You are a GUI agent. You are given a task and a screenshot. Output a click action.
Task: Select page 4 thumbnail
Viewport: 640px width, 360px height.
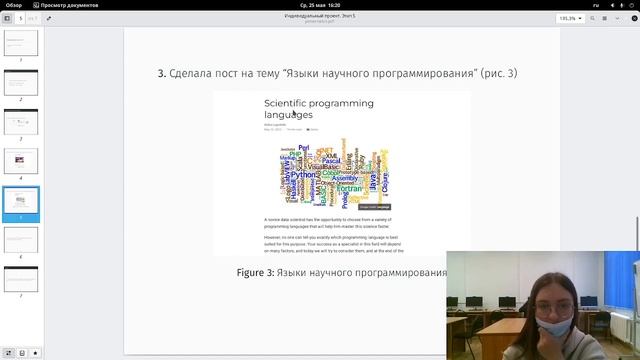coord(21,161)
